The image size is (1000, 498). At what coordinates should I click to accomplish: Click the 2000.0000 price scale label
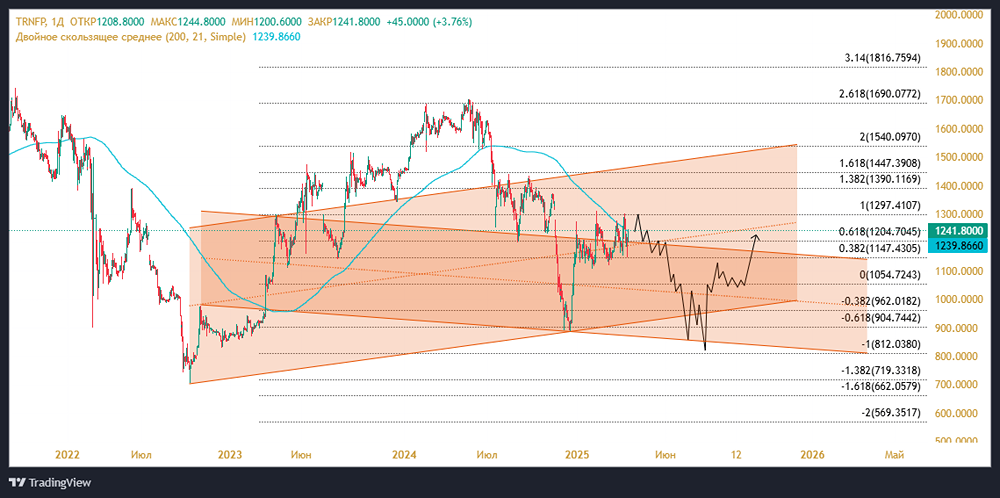click(x=958, y=15)
